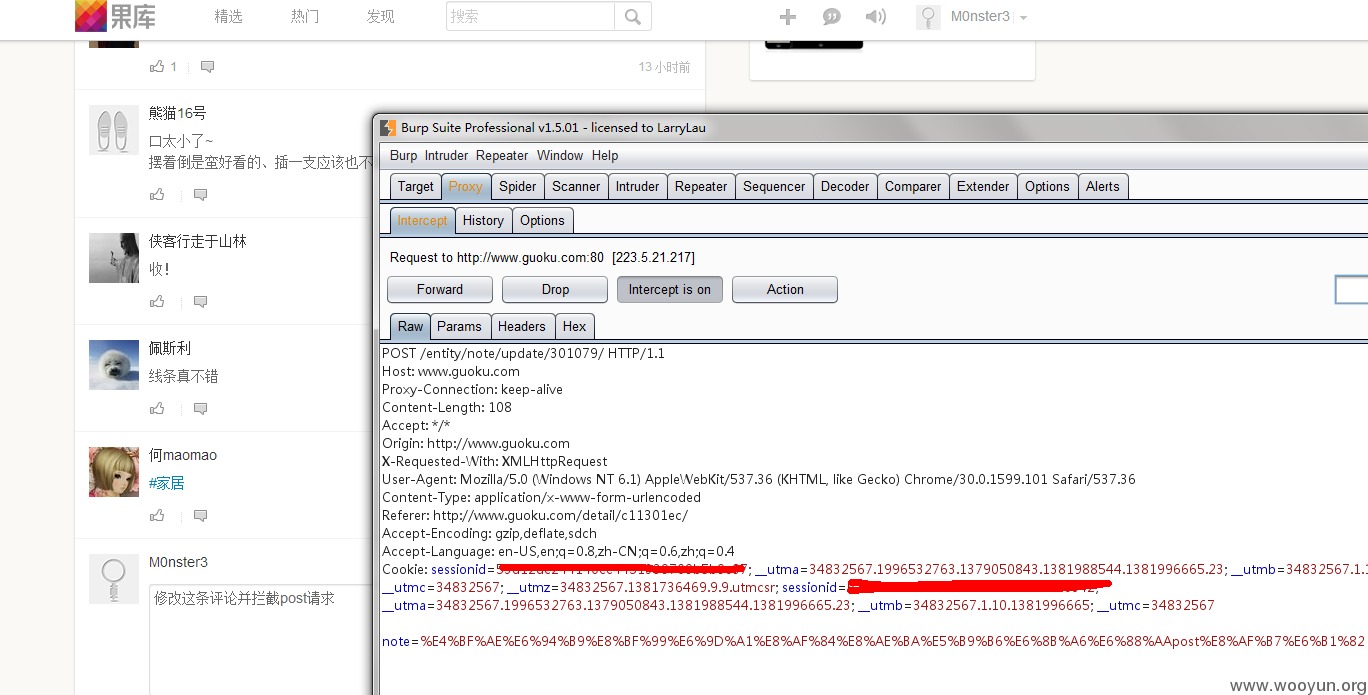This screenshot has width=1368, height=695.
Task: Click M0nster3 avatar in header
Action: coord(928,17)
